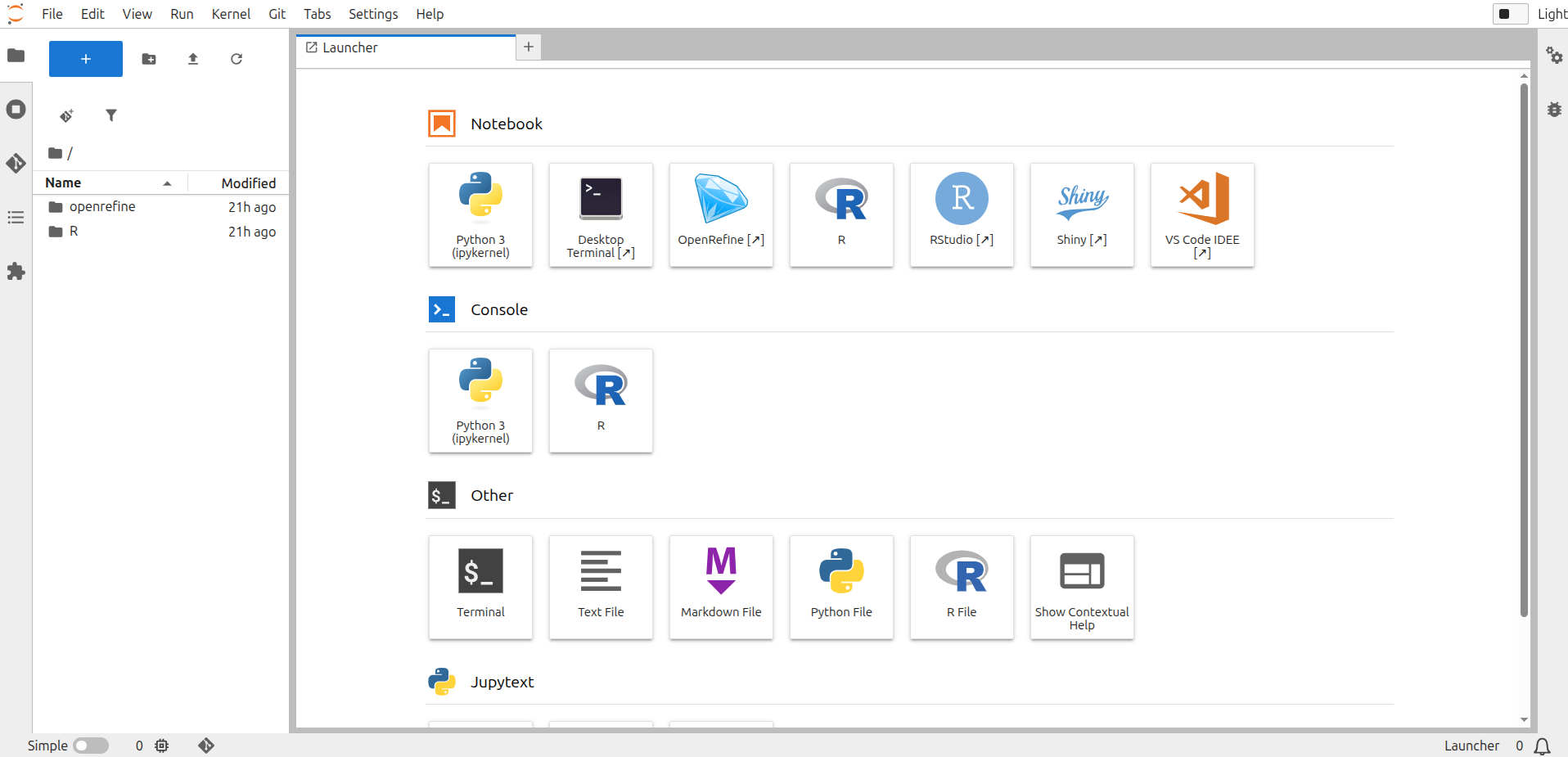
Task: Open the Kernel menu
Action: (231, 14)
